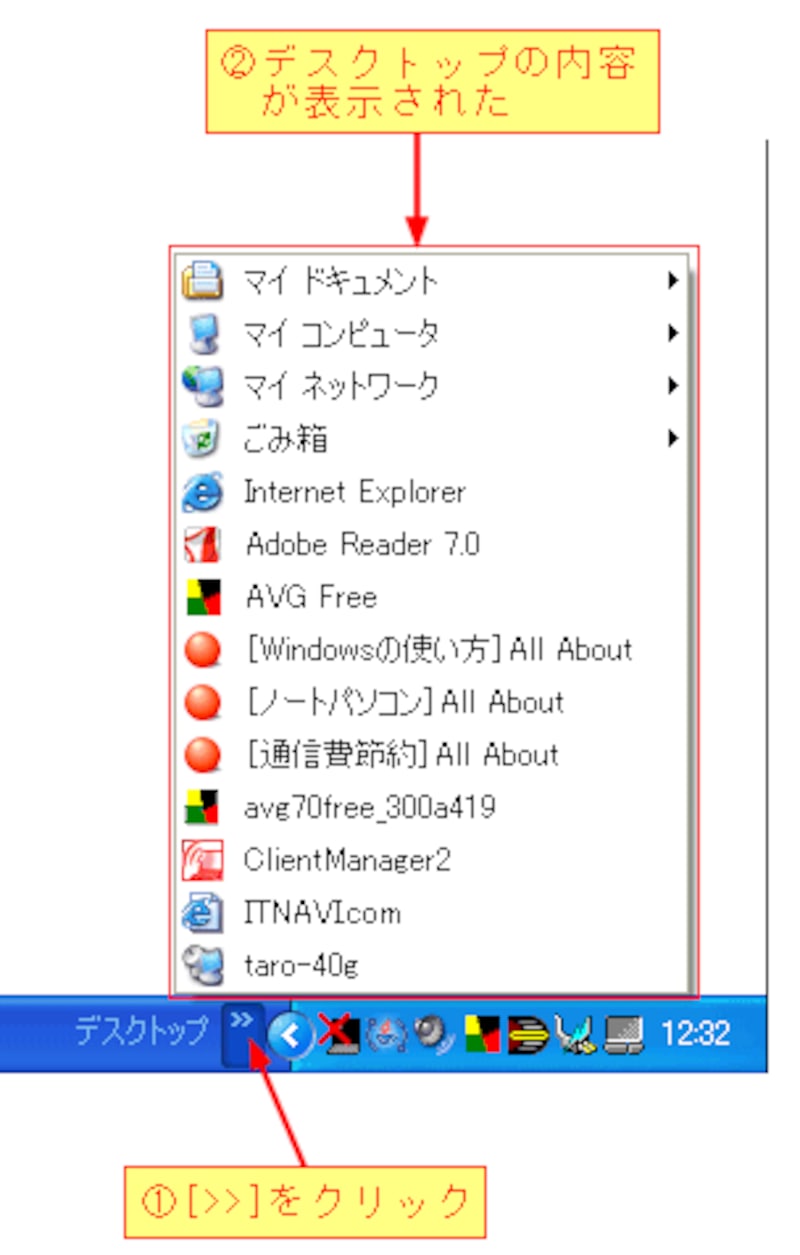The height and width of the screenshot is (1255, 800).
Task: Click the 12:32 taskbar clock
Action: [698, 1033]
